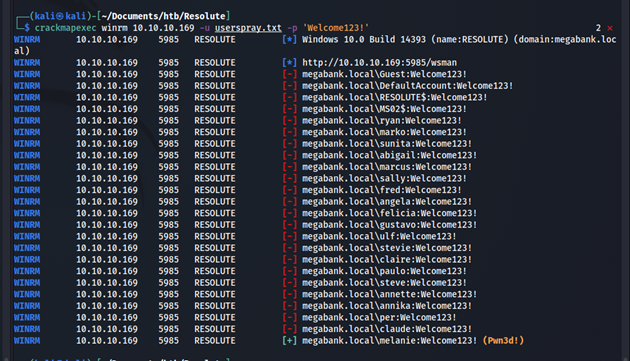Click the 'Welcome123!' password argument
The height and width of the screenshot is (361, 630).
coord(336,28)
